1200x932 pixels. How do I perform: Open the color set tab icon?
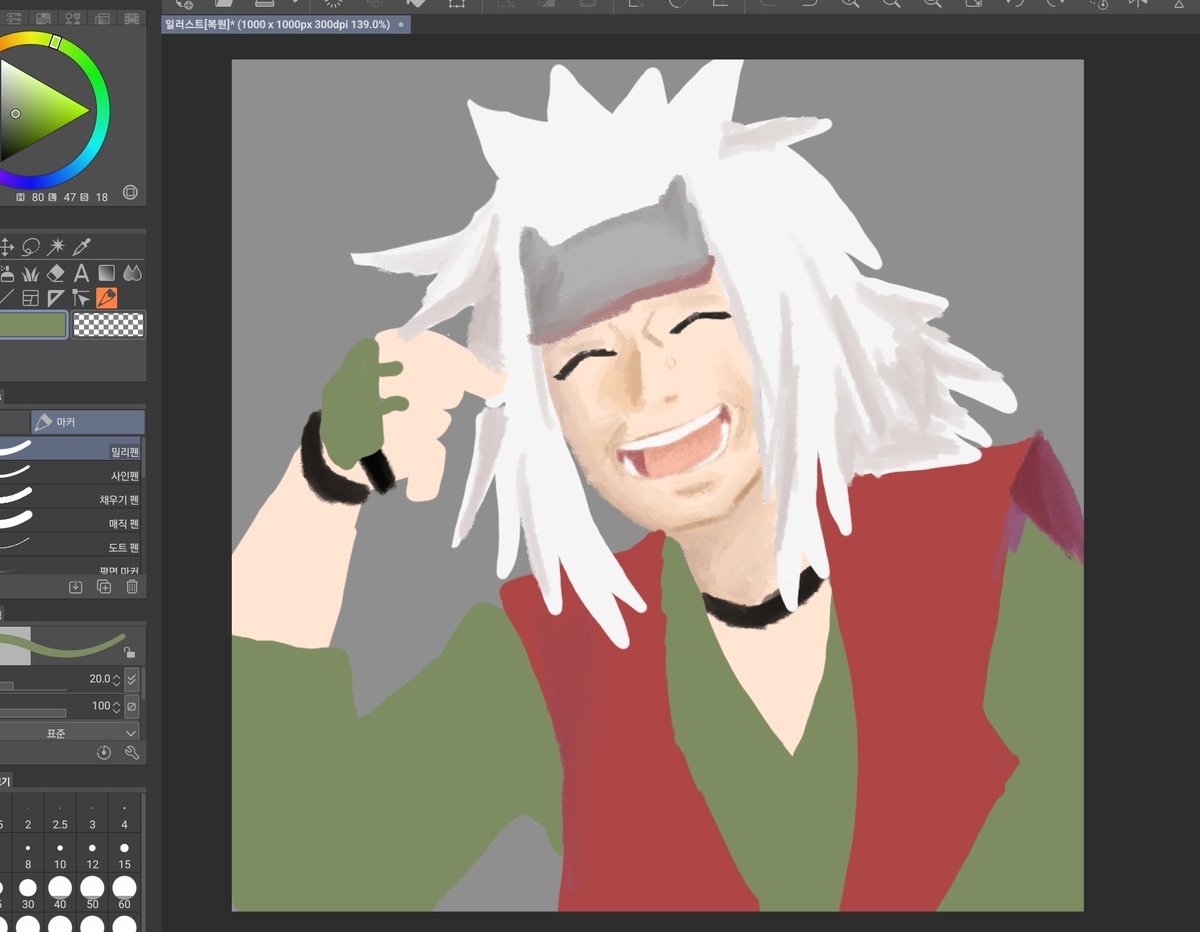[43, 18]
